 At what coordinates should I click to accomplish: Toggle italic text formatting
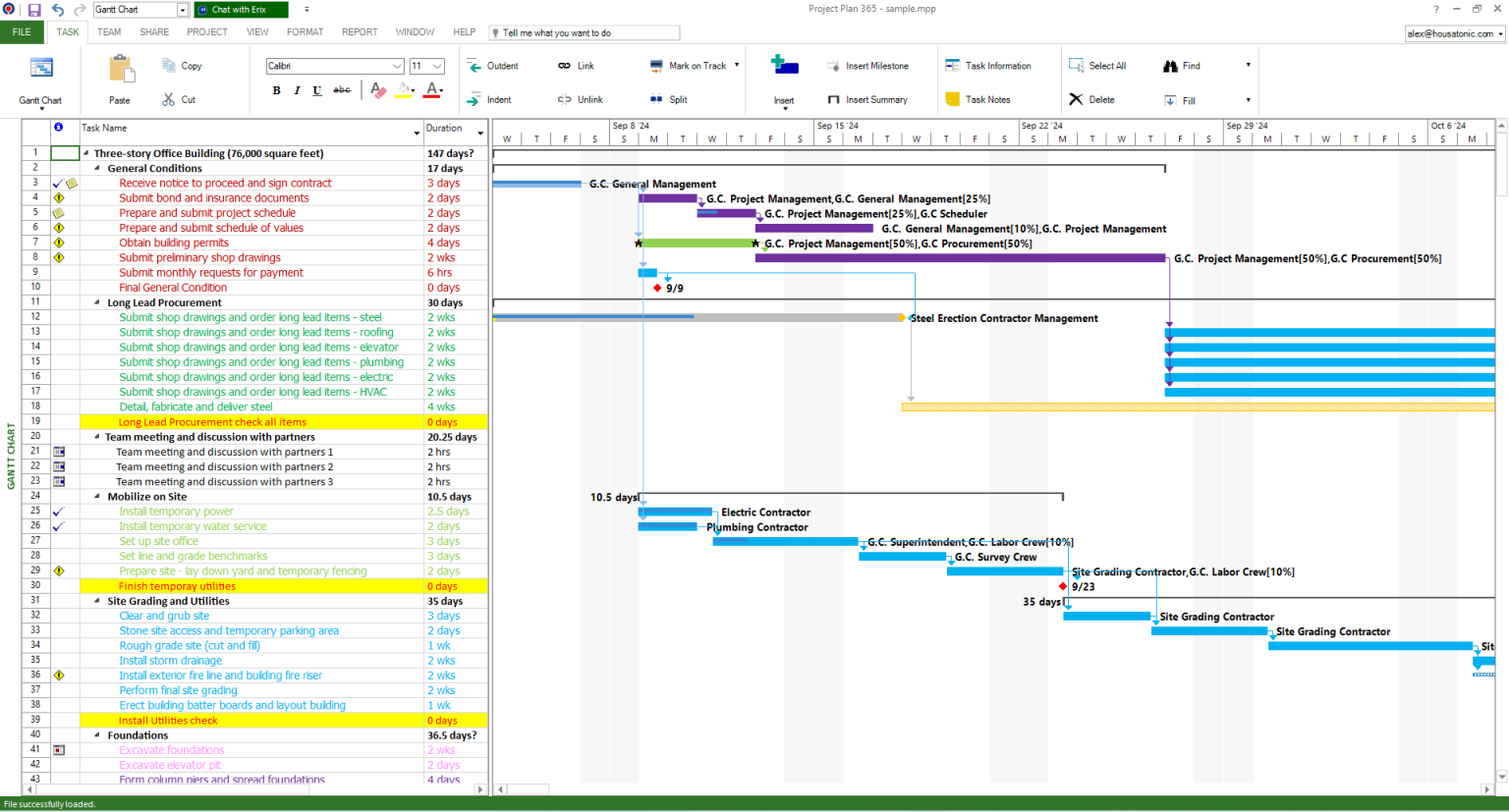[x=297, y=90]
